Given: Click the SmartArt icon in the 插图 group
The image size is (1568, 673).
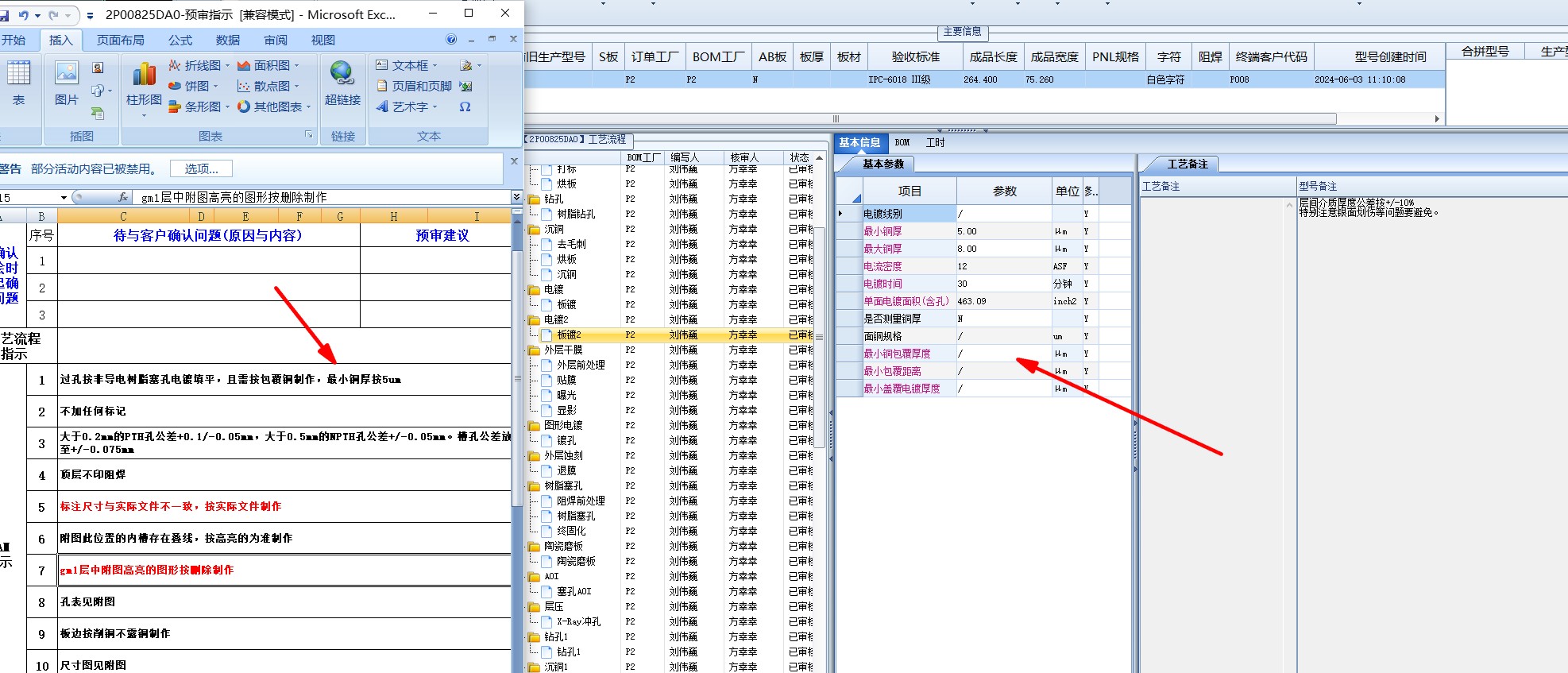Looking at the screenshot, I should pyautogui.click(x=98, y=114).
